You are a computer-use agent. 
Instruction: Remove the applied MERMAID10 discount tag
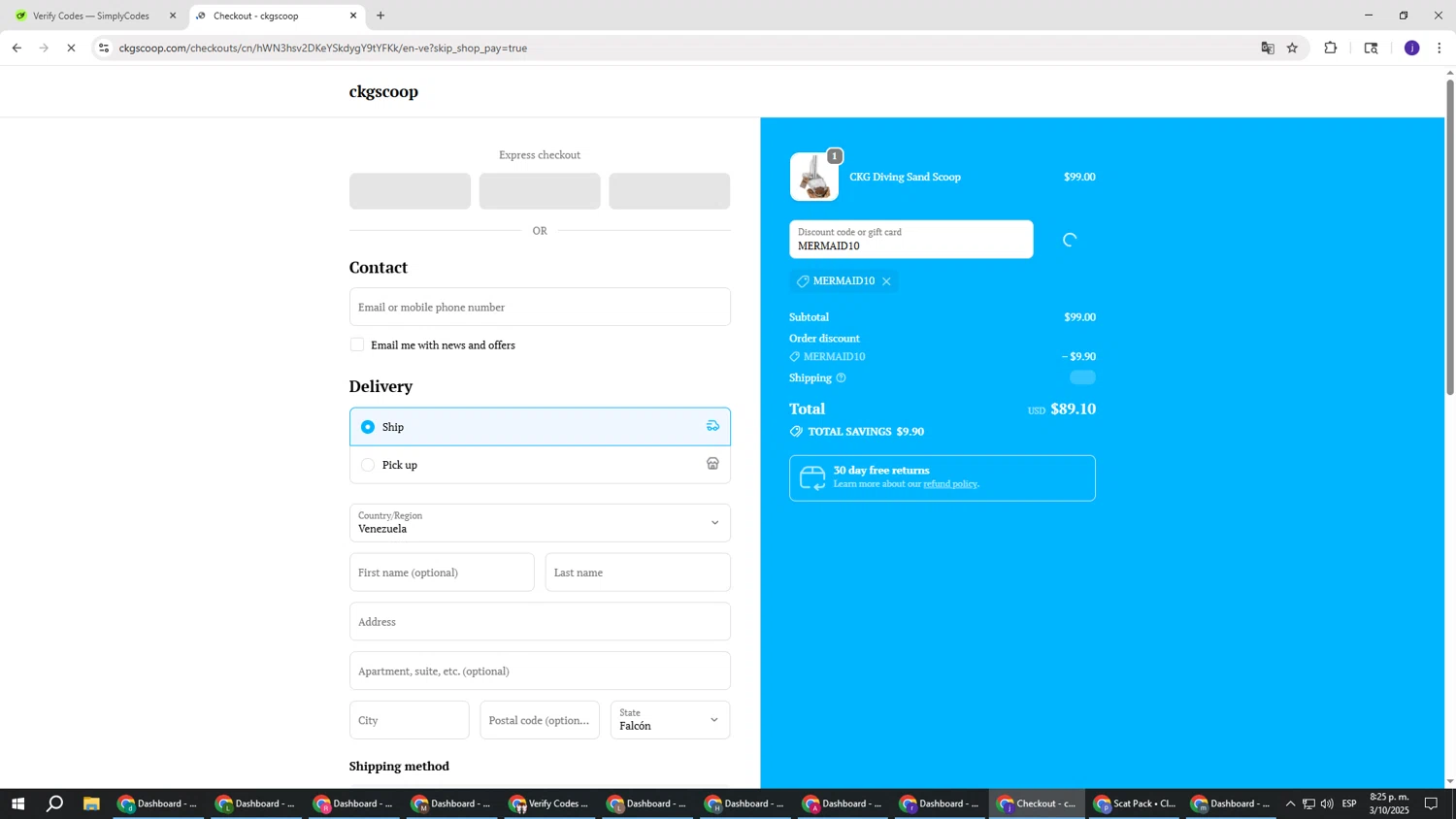pyautogui.click(x=886, y=281)
